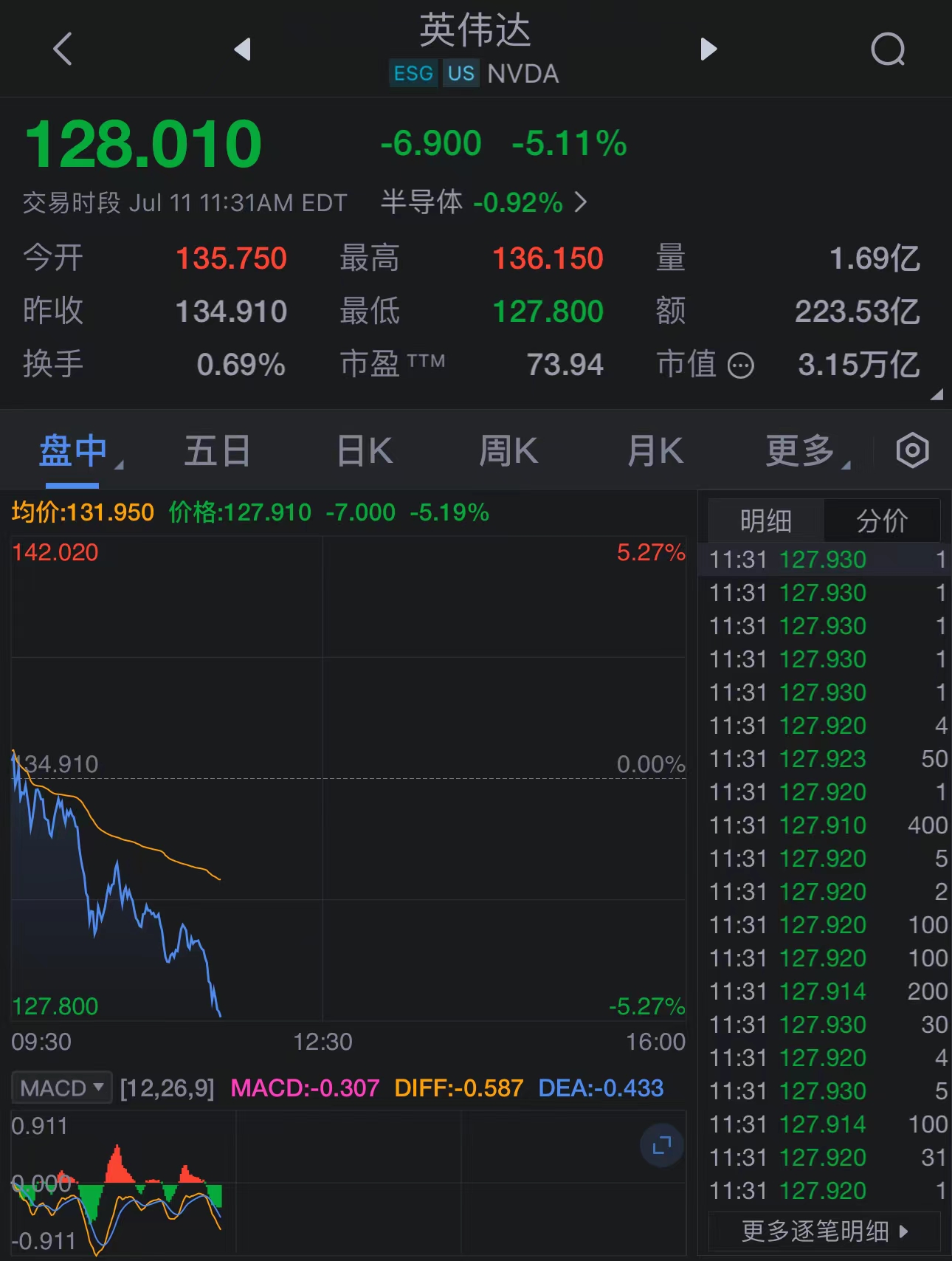
Task: Tap the 价格:127.910 label above chart
Action: [240, 512]
